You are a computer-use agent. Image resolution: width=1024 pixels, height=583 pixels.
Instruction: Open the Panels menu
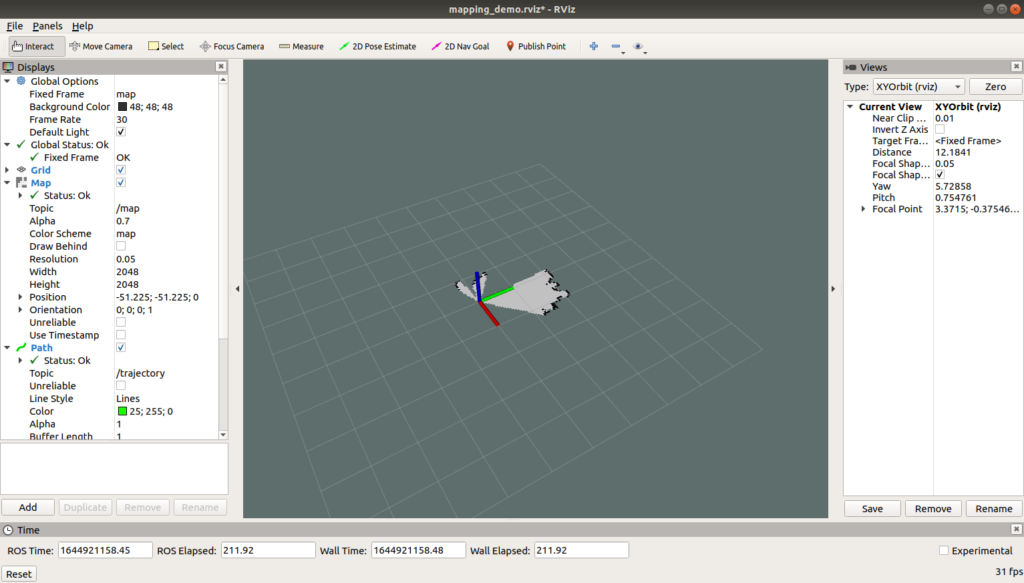(x=47, y=26)
